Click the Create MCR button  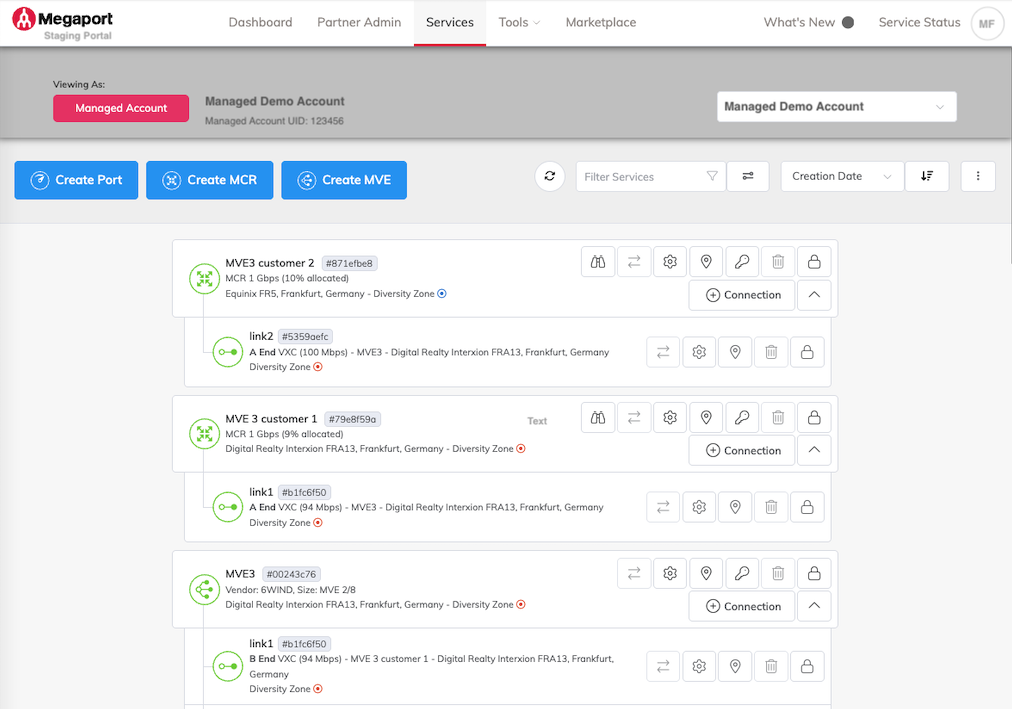tap(209, 180)
